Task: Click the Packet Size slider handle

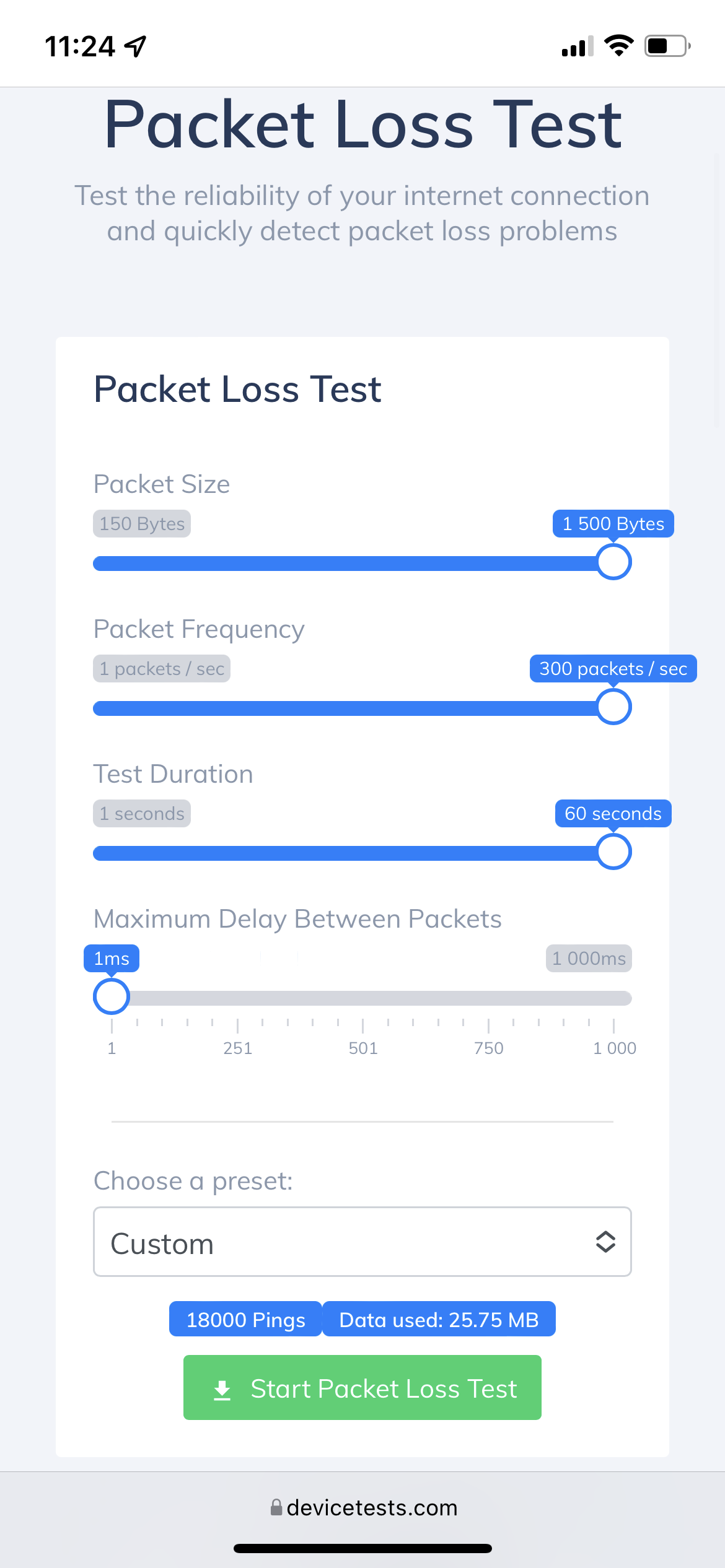Action: [x=613, y=562]
